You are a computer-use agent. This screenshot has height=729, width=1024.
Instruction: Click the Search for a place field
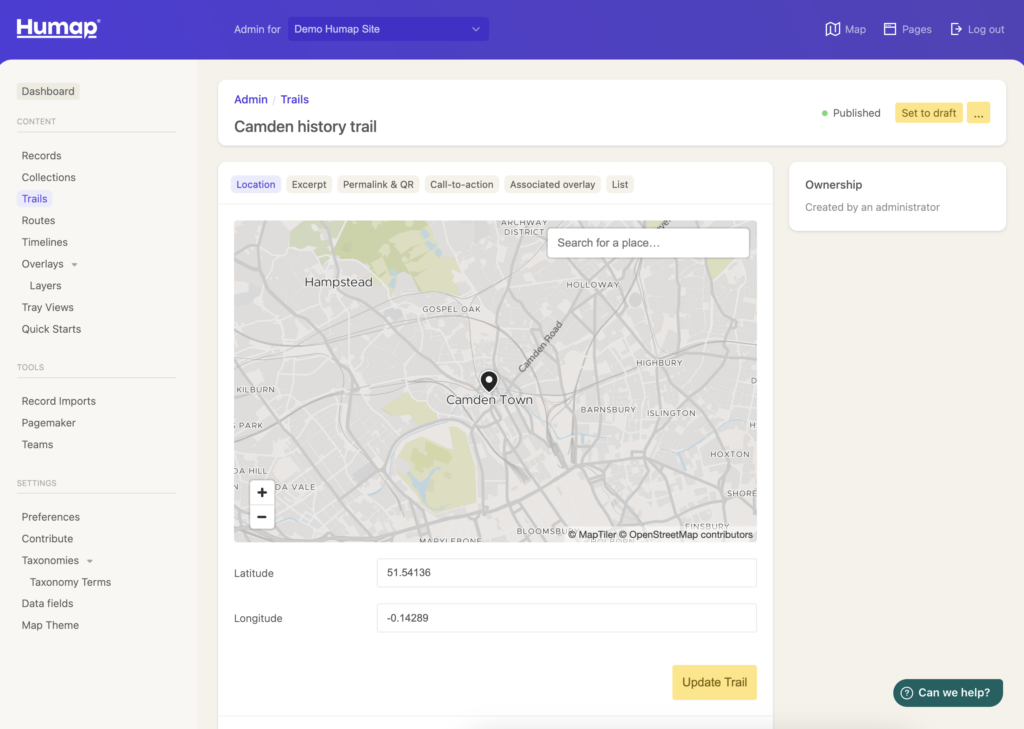(x=647, y=243)
